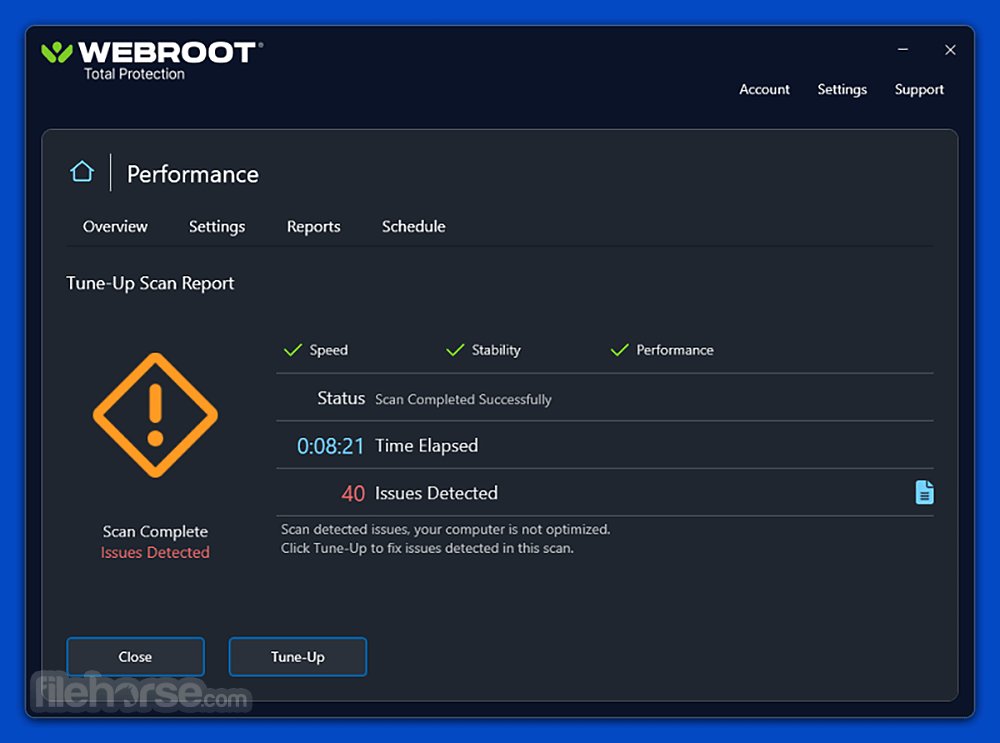1000x743 pixels.
Task: Click the 'Click Tune-Up to fix issues' message
Action: pos(427,548)
